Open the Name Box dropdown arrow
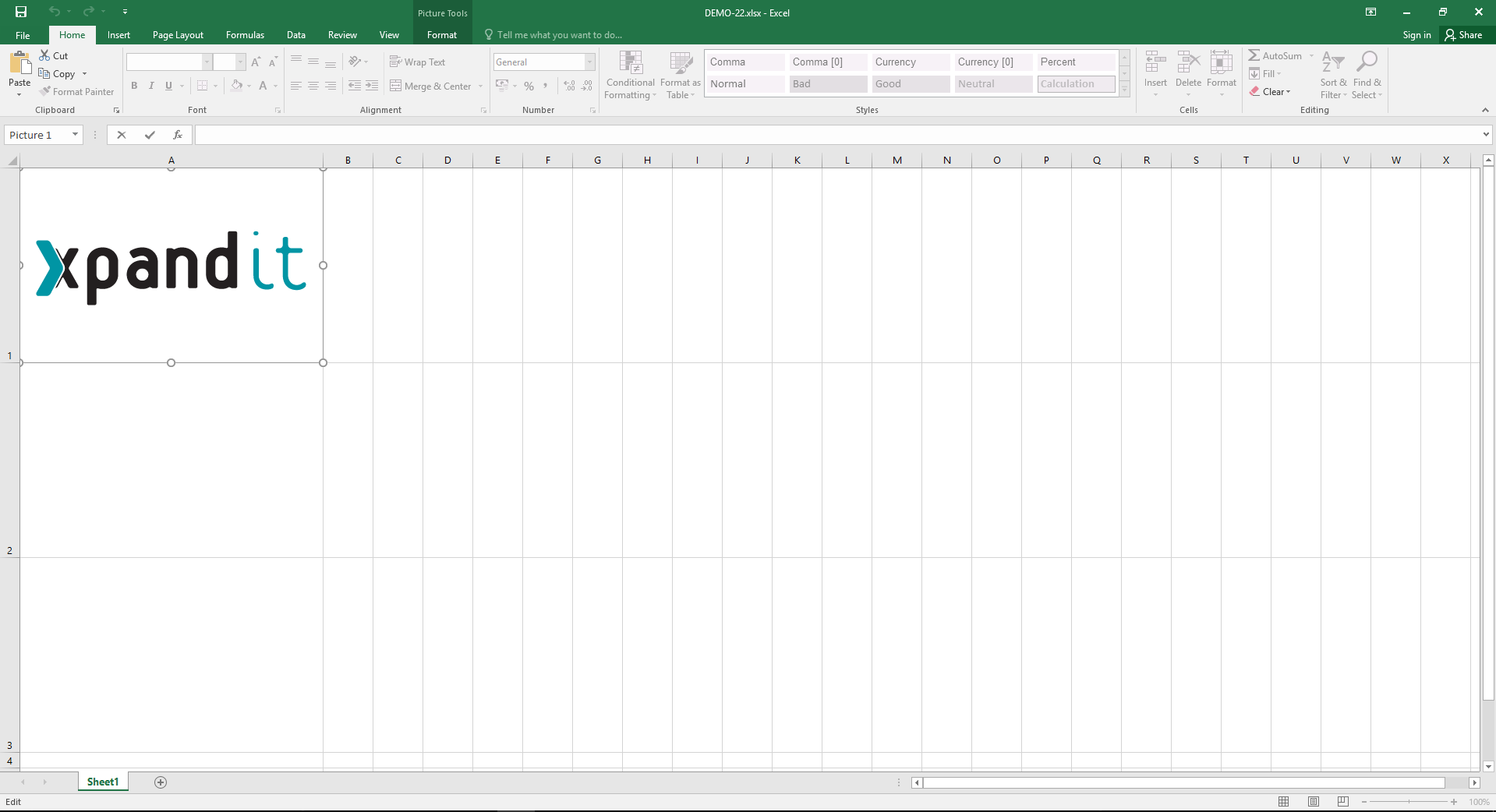Viewport: 1496px width, 812px height. point(75,135)
